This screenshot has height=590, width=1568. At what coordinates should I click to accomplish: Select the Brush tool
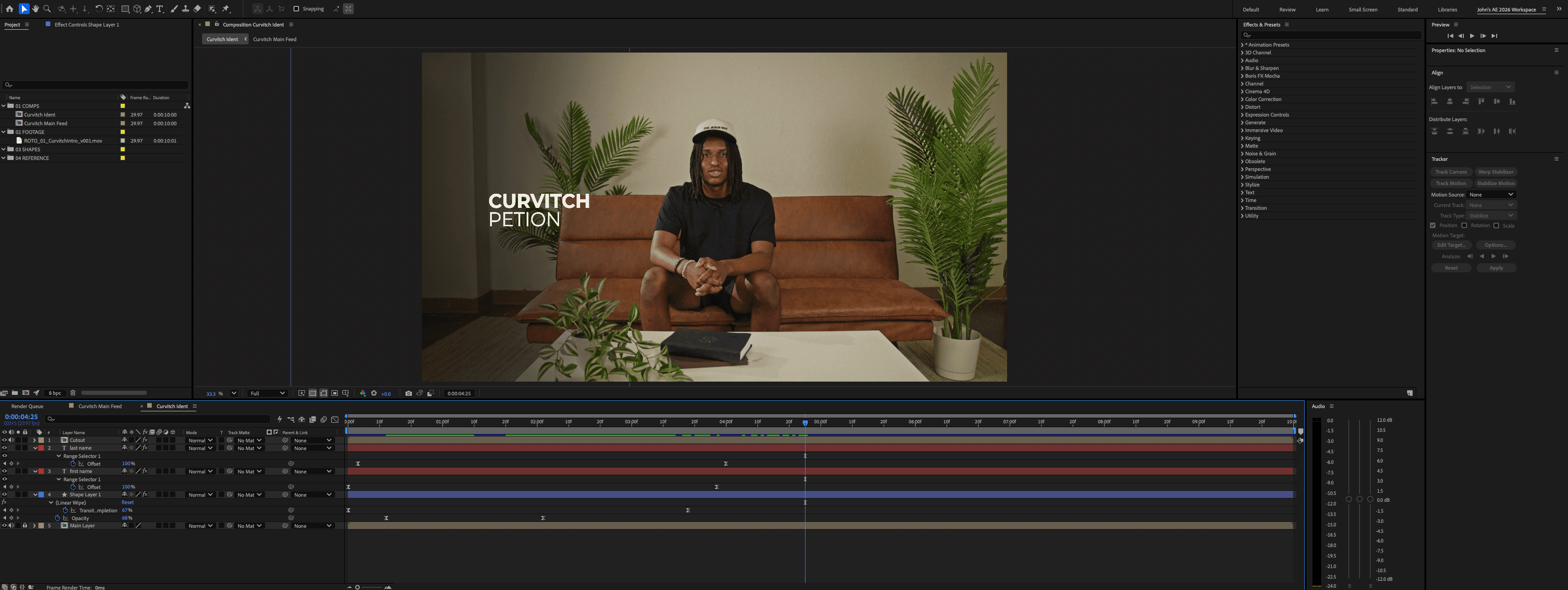[x=174, y=9]
